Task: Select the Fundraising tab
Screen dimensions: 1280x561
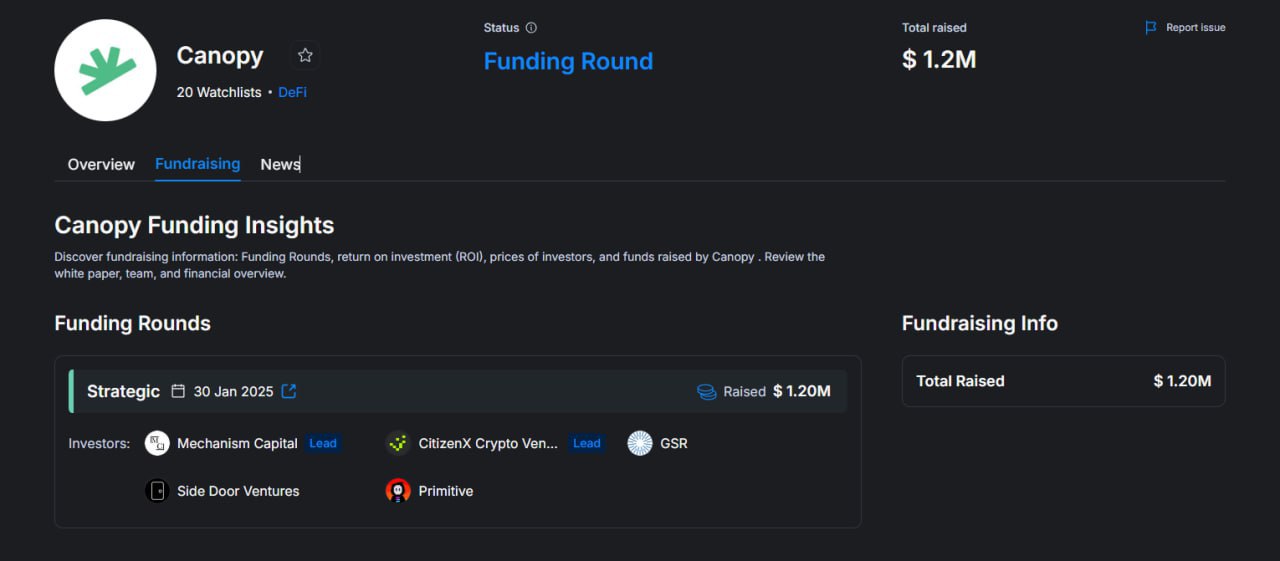Action: pyautogui.click(x=197, y=164)
